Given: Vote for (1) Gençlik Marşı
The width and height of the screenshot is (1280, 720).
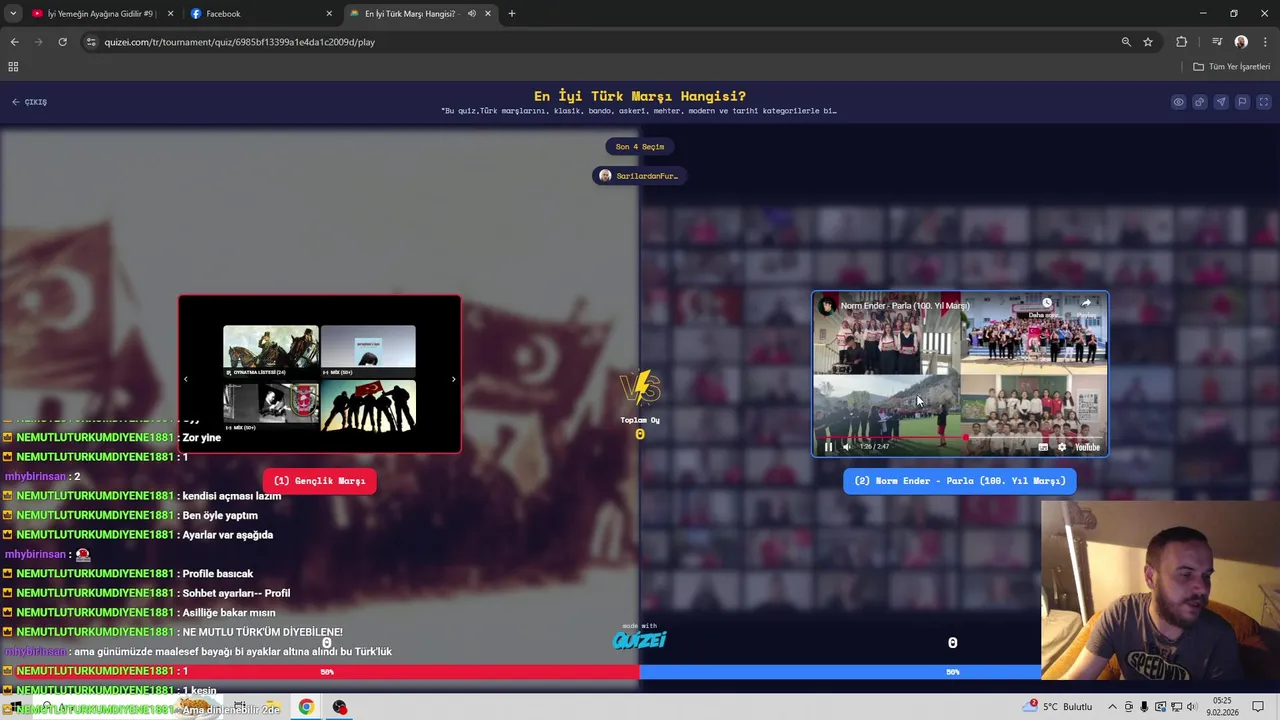Looking at the screenshot, I should pos(319,481).
